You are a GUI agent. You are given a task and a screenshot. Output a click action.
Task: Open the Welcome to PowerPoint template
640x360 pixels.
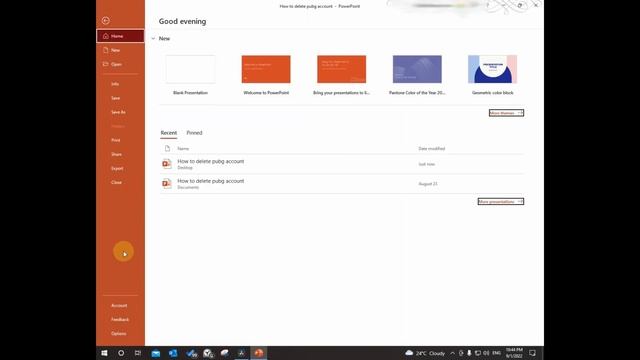266,69
